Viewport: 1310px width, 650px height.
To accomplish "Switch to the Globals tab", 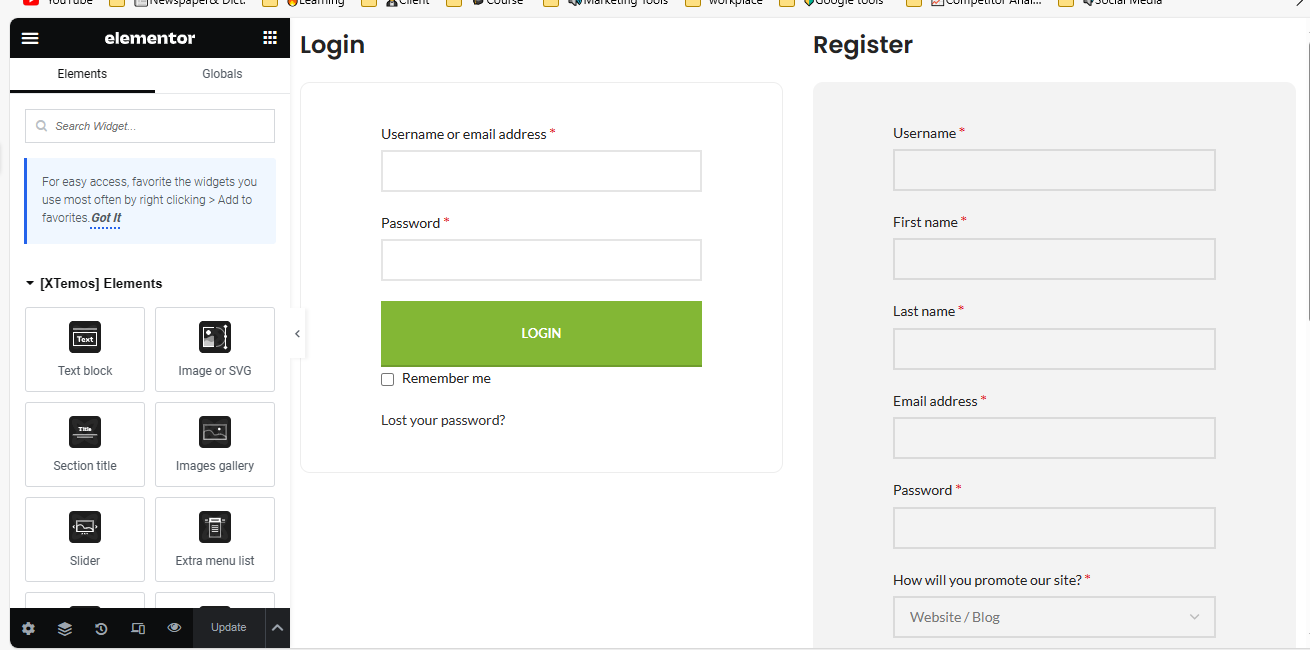I will [x=222, y=74].
